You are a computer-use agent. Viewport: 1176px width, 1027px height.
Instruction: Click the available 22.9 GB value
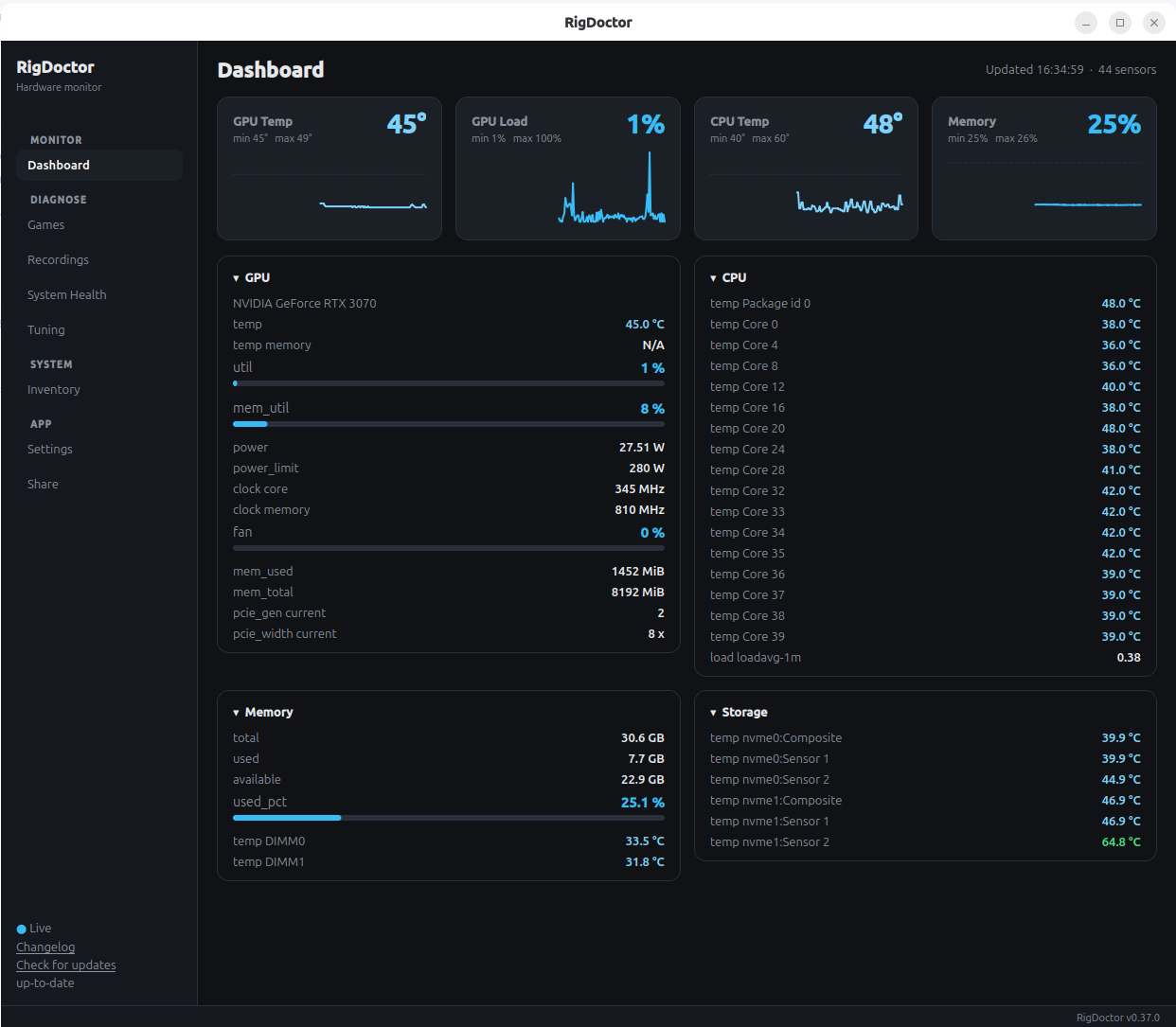(642, 780)
